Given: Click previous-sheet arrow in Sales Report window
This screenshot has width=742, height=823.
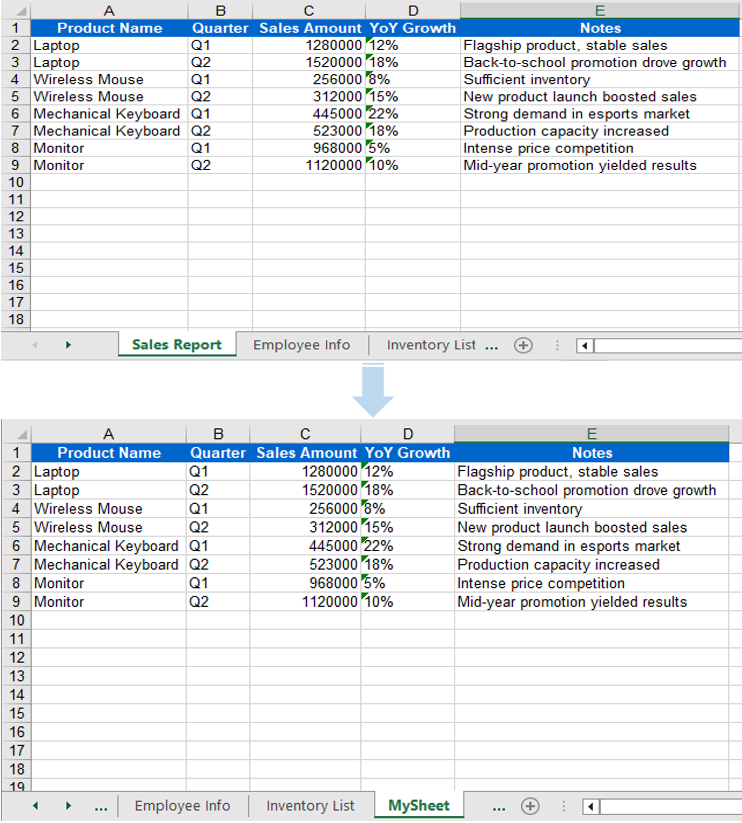Looking at the screenshot, I should pyautogui.click(x=35, y=345).
